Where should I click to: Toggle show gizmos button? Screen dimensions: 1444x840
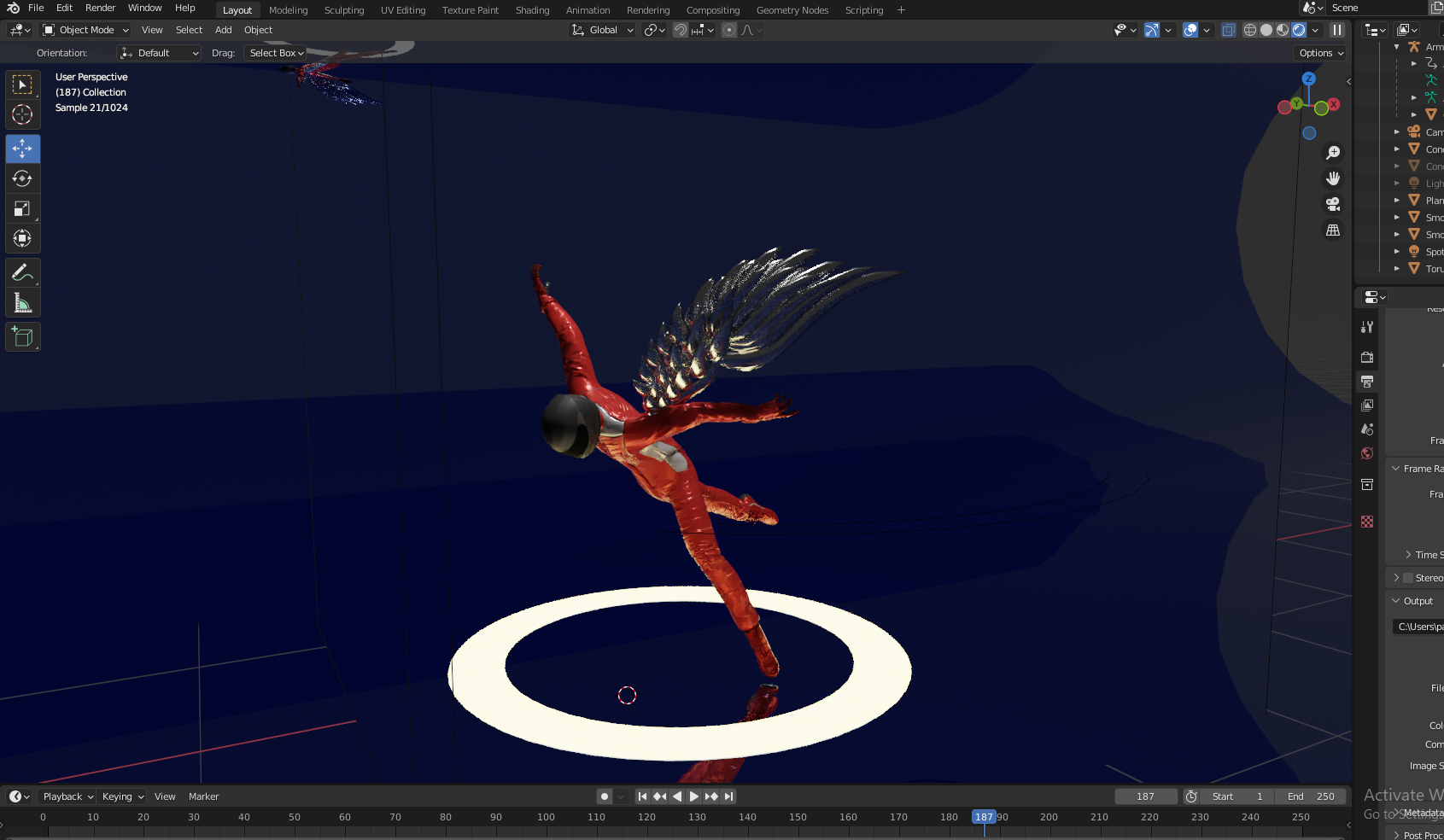[1152, 30]
